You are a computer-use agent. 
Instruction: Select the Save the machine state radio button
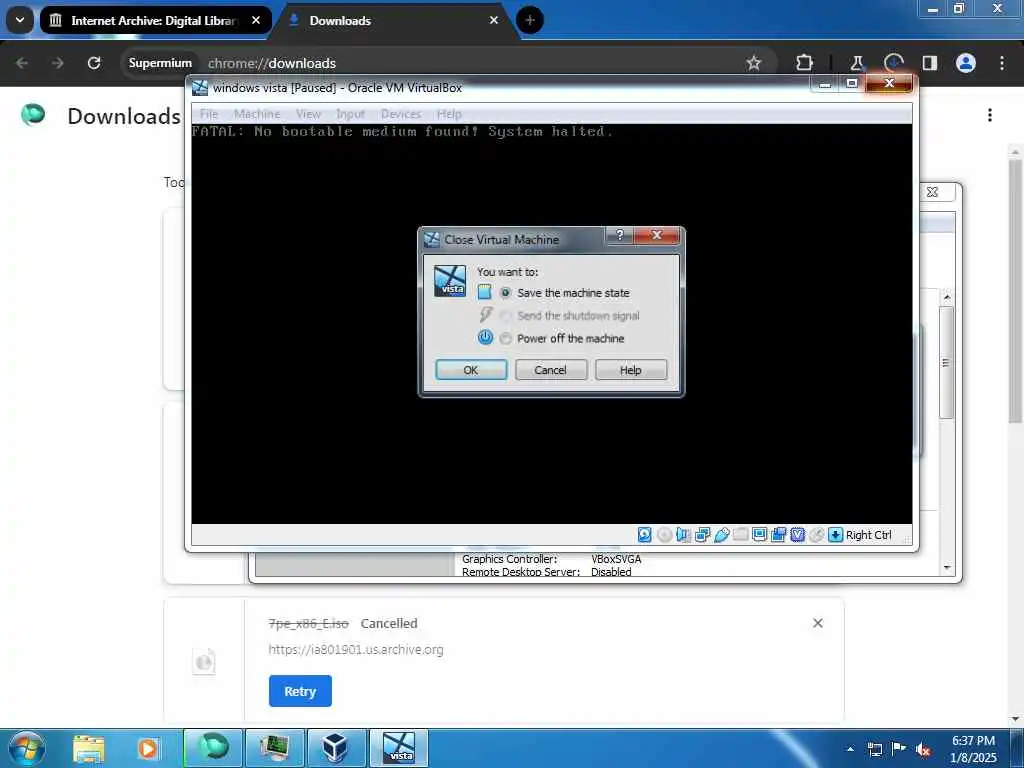[505, 293]
